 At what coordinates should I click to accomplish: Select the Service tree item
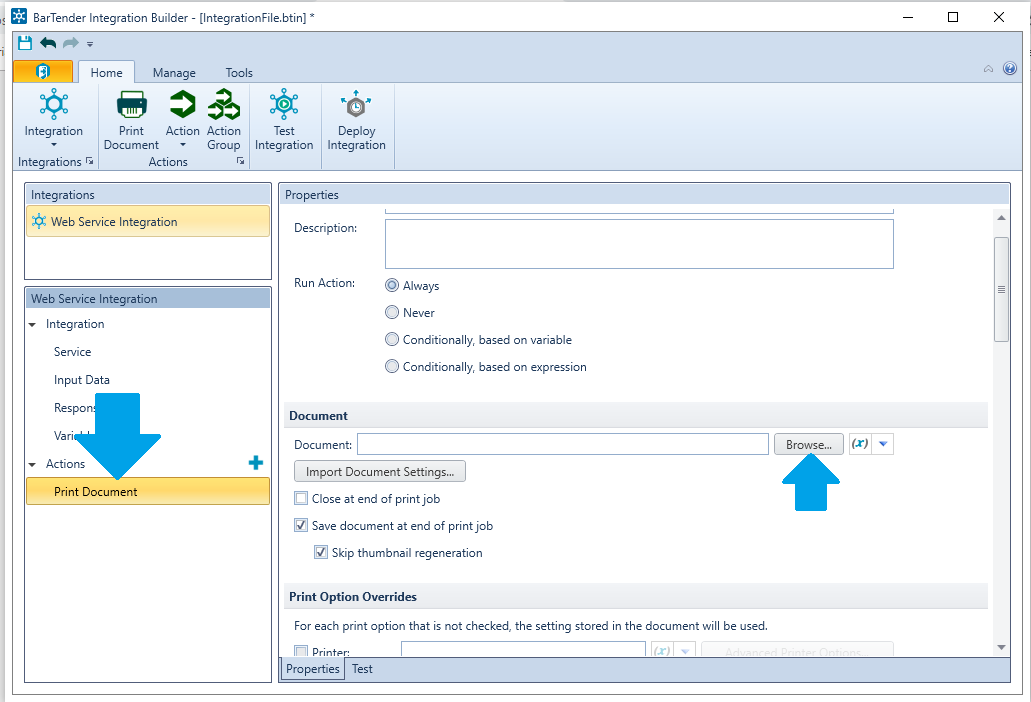72,352
